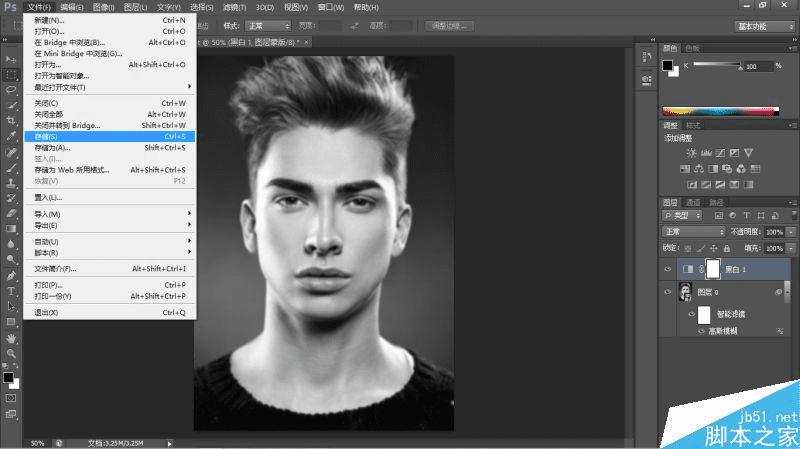The height and width of the screenshot is (449, 800).
Task: Select the Eyedropper tool
Action: pos(11,136)
